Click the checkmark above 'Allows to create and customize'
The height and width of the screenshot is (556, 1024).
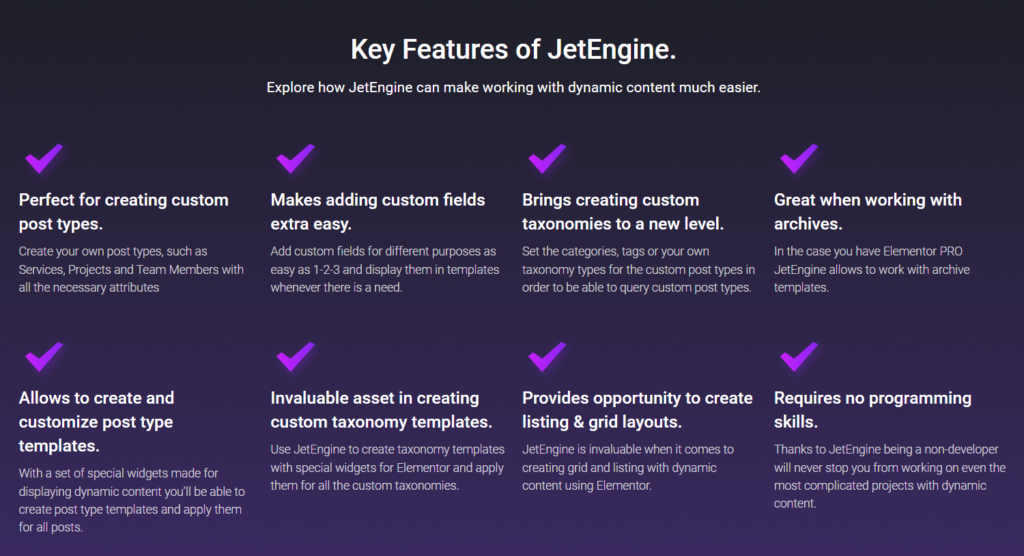44,356
